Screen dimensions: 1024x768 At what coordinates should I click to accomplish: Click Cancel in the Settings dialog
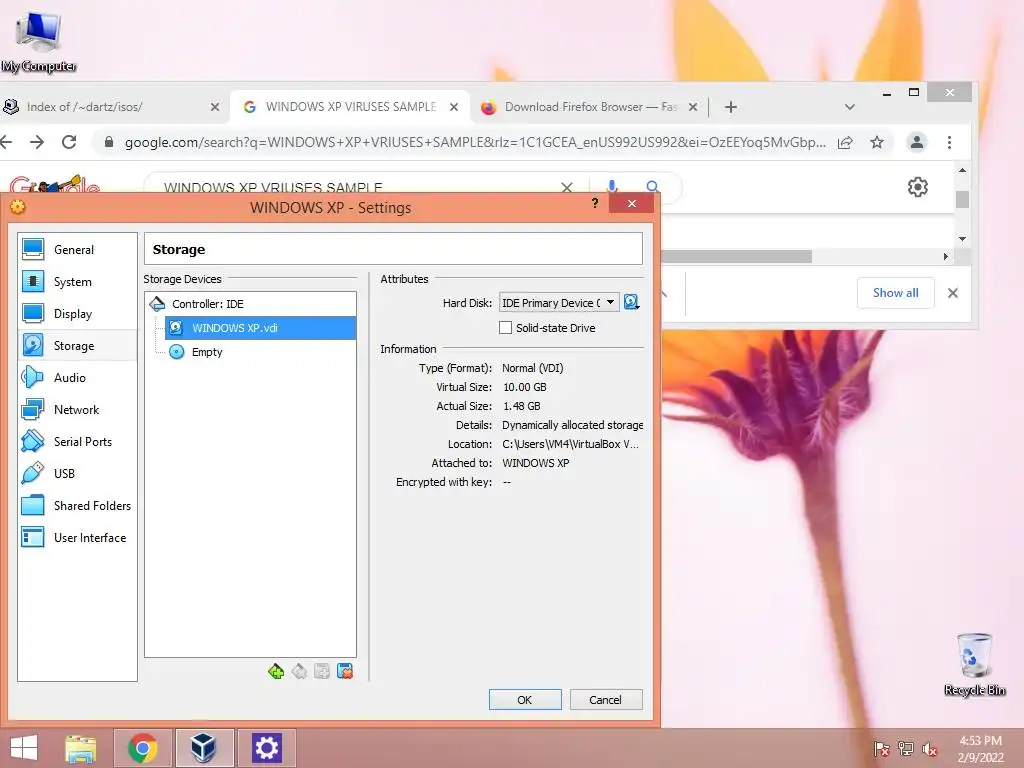pos(606,699)
